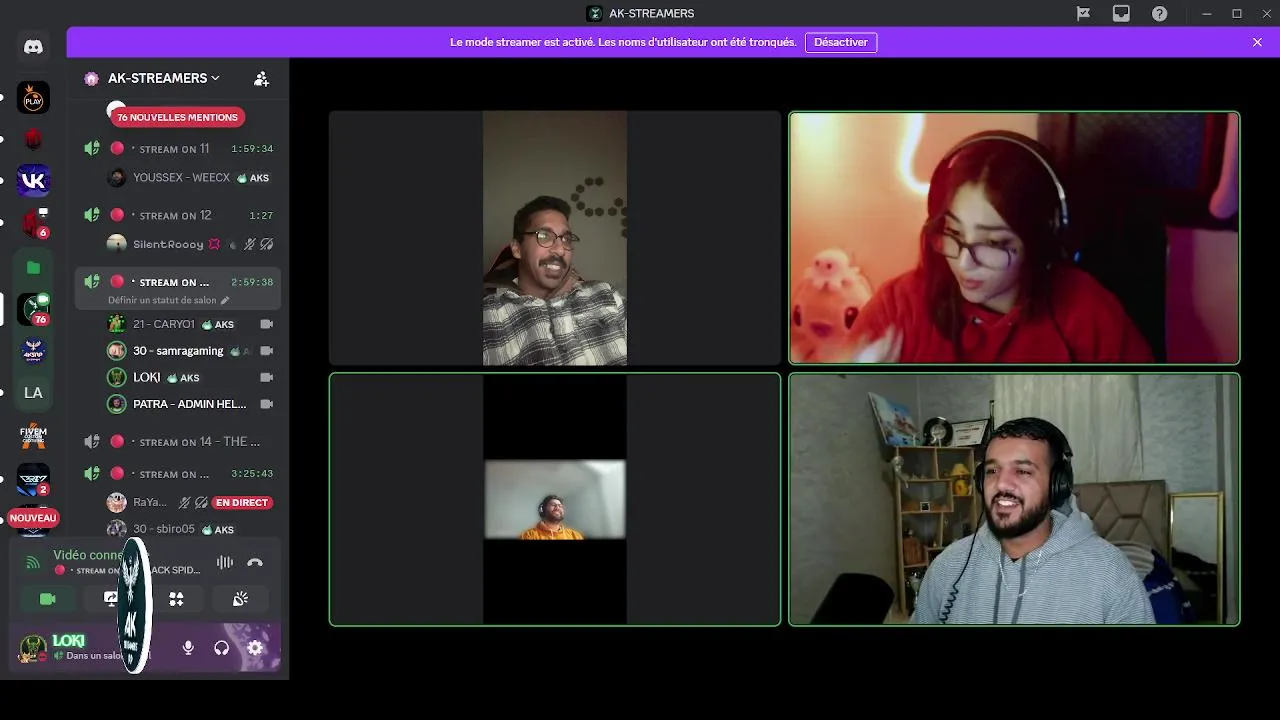Screen dimensions: 1280x720
Task: Toggle noise suppression waveform icon
Action: pyautogui.click(x=225, y=562)
